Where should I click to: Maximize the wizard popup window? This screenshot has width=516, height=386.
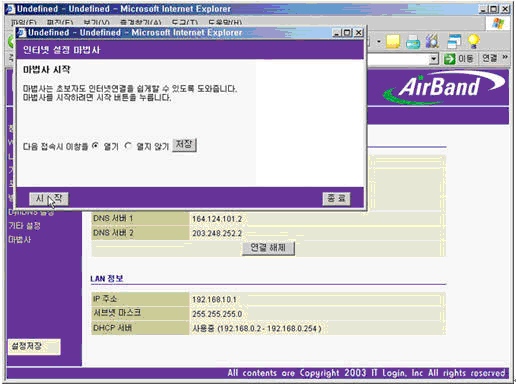(347, 33)
